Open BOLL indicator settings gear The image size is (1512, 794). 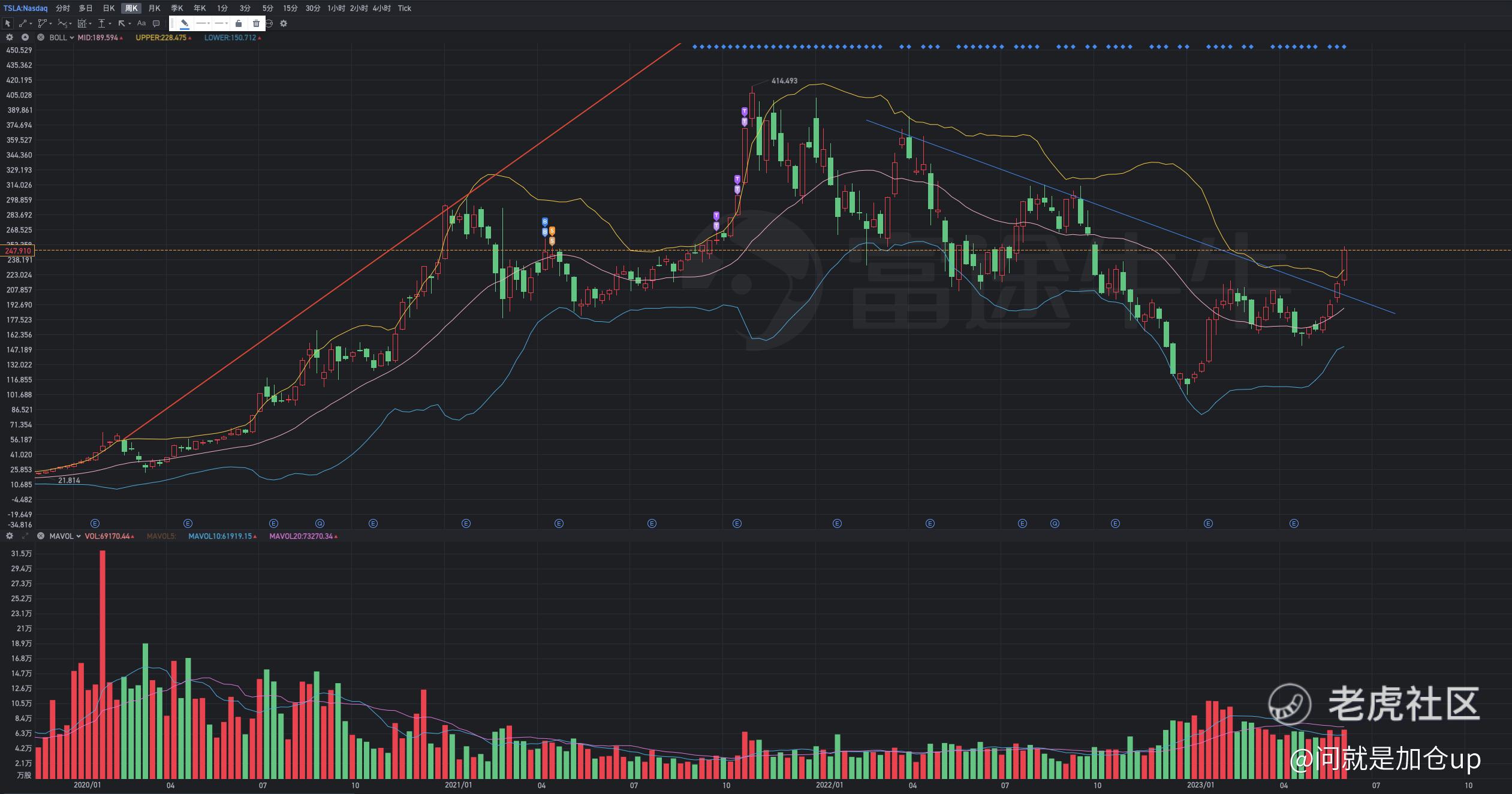coord(10,37)
